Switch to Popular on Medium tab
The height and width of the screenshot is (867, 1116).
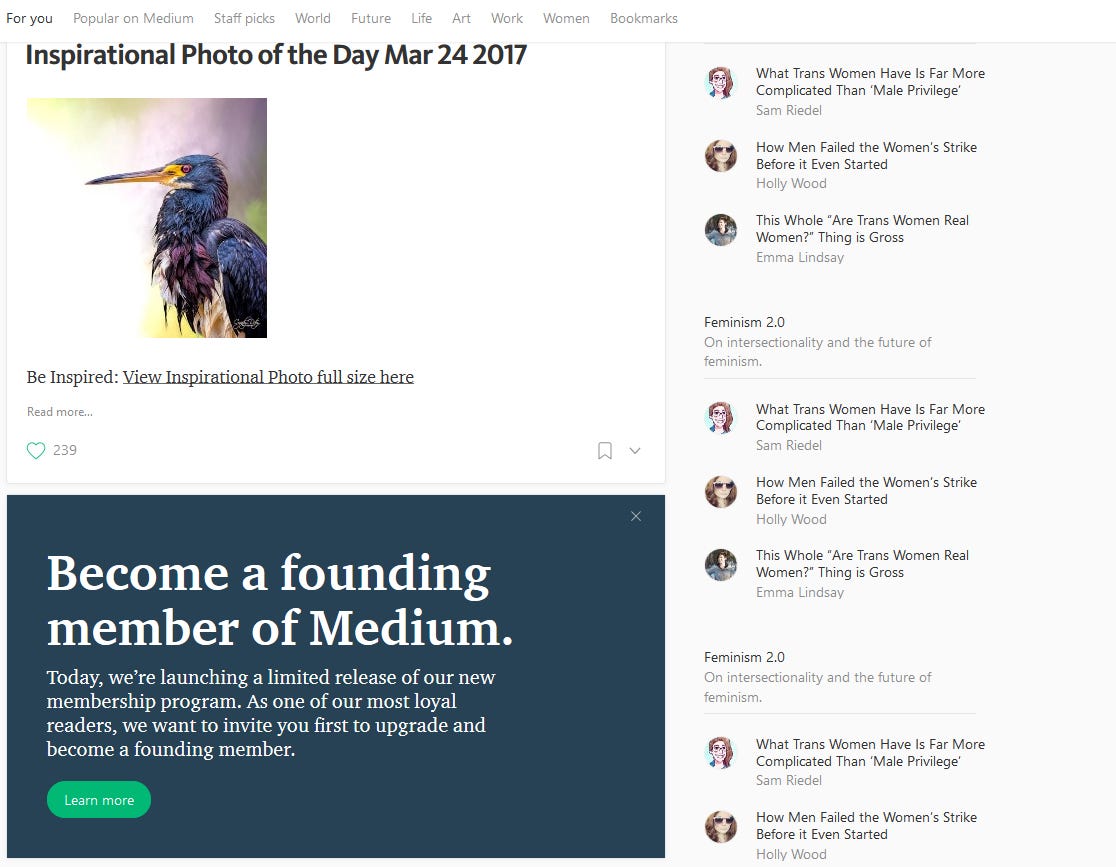133,19
